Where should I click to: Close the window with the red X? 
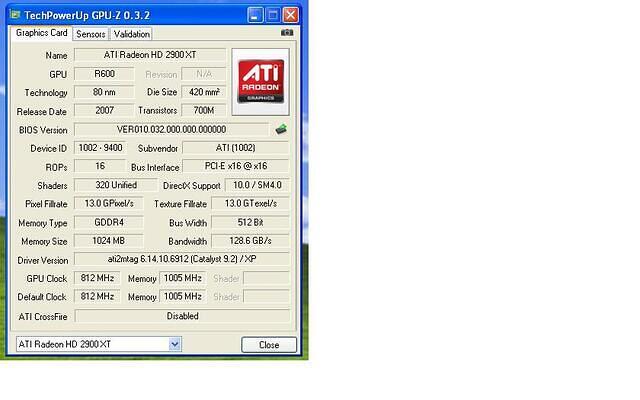pyautogui.click(x=291, y=16)
